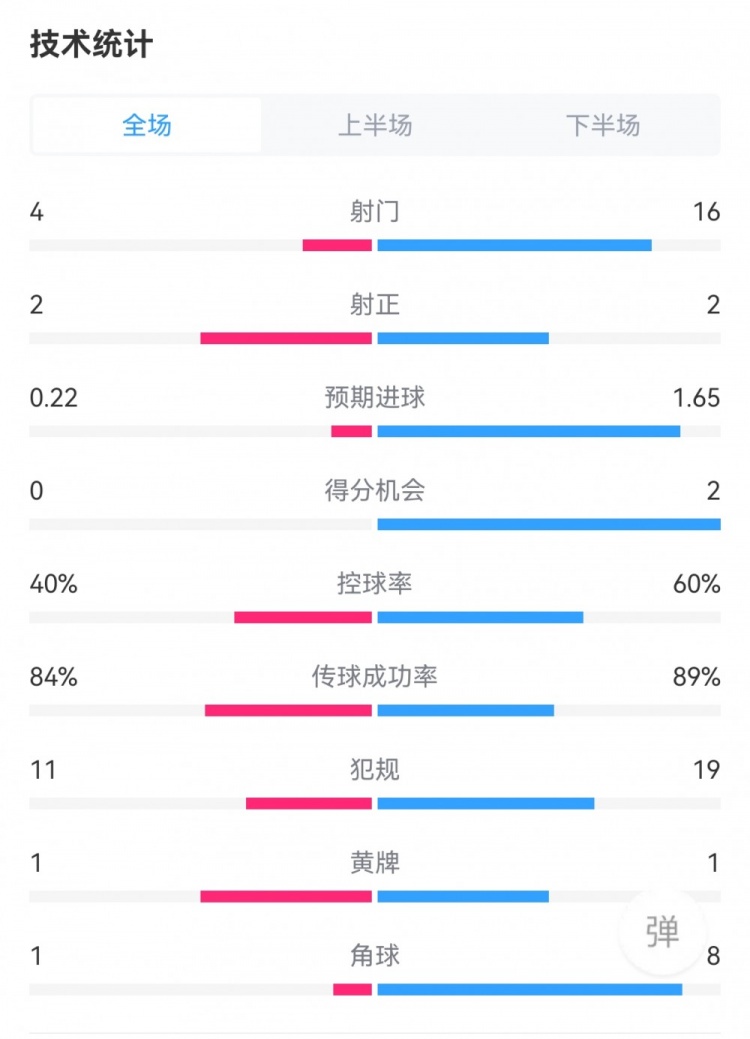Click the 84% pass accuracy value
Image resolution: width=750 pixels, height=1039 pixels.
pos(54,677)
